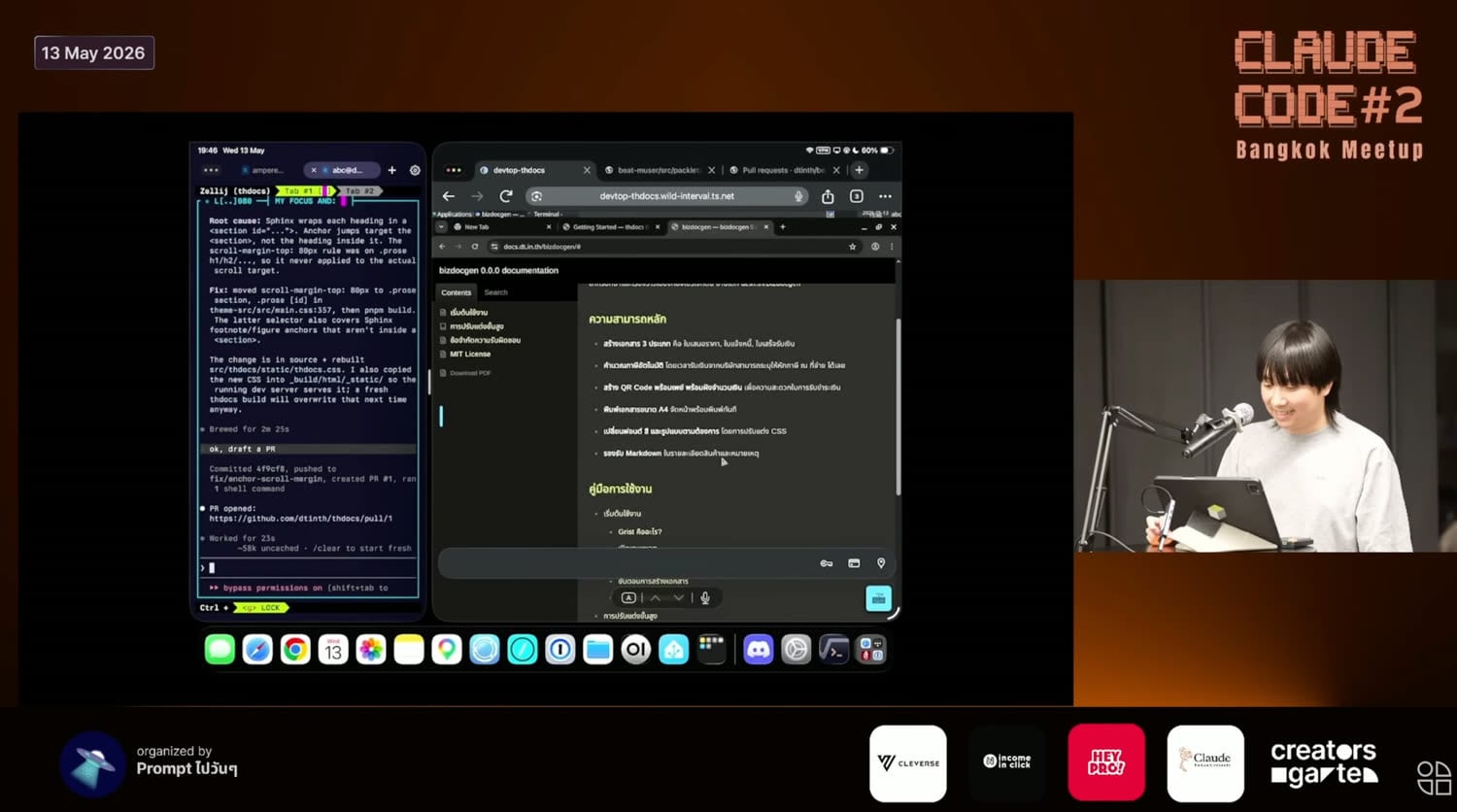Open the terminal prompt app in dock
Viewport: 1457px width, 812px height.
[x=833, y=649]
